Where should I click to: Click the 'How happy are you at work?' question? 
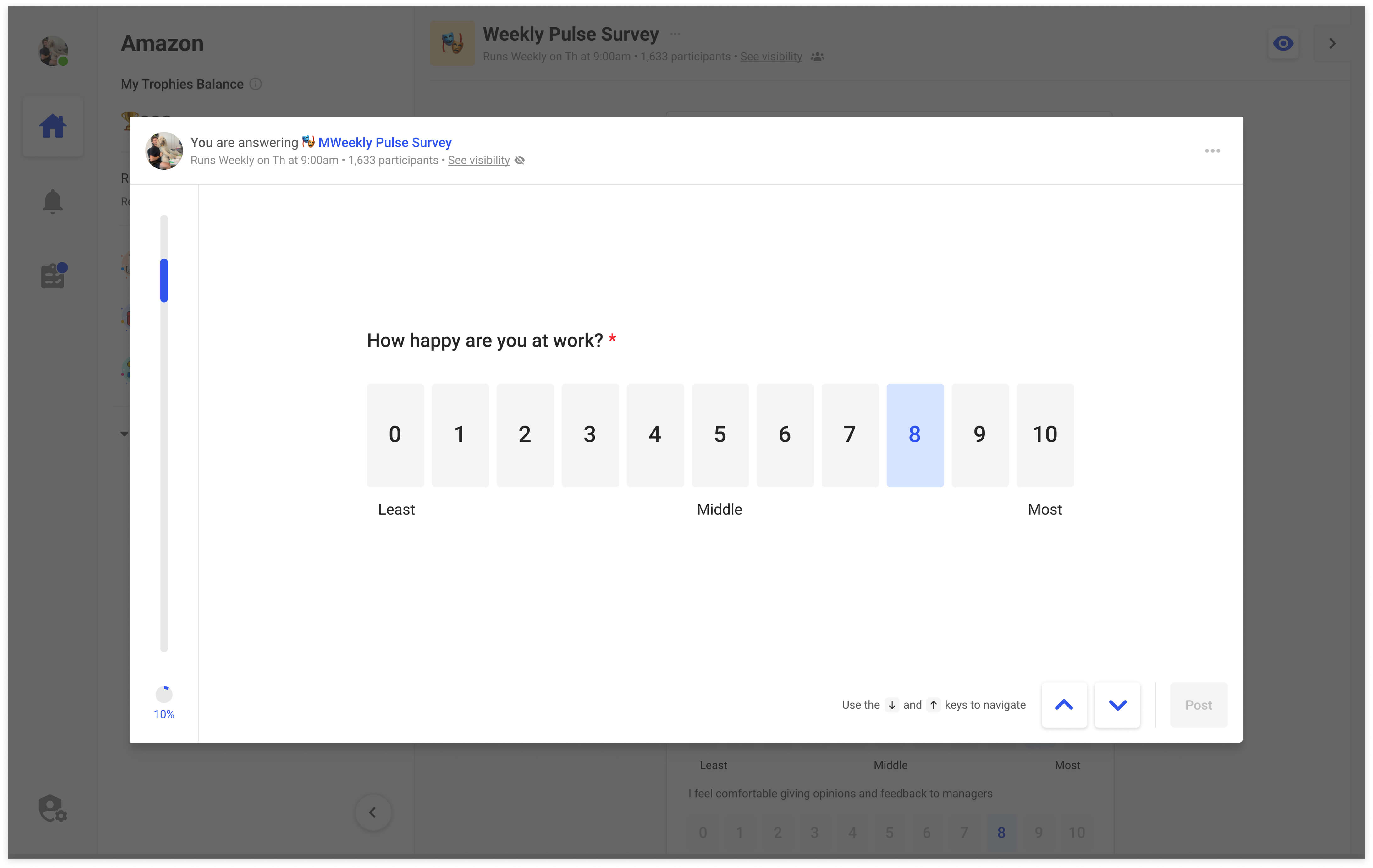(485, 340)
